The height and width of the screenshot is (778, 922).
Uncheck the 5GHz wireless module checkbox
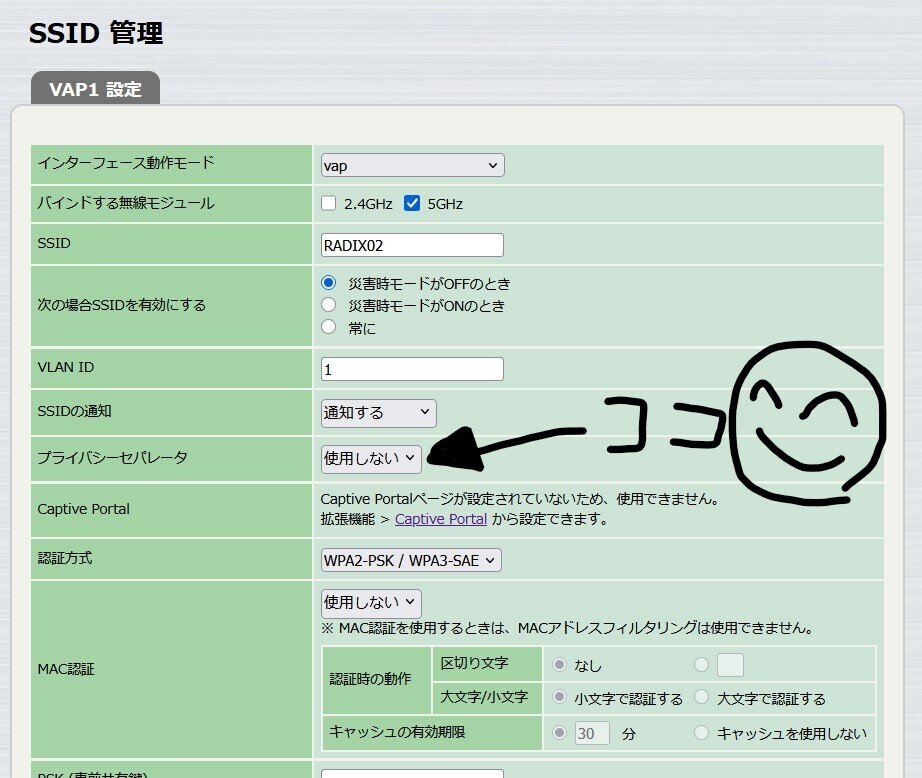click(x=411, y=202)
